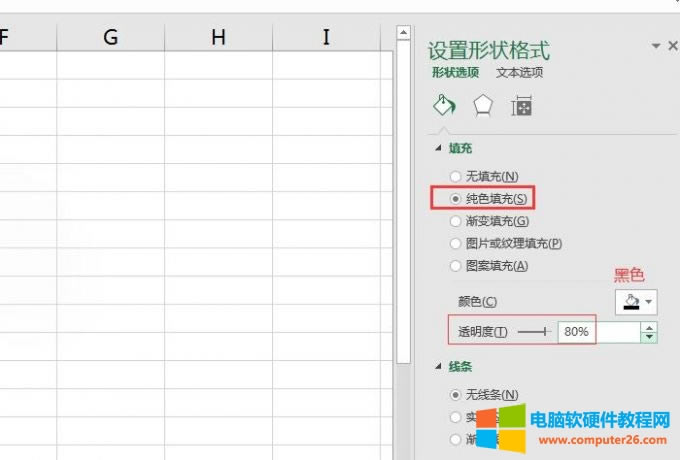Collapse the 填充 section

point(438,148)
